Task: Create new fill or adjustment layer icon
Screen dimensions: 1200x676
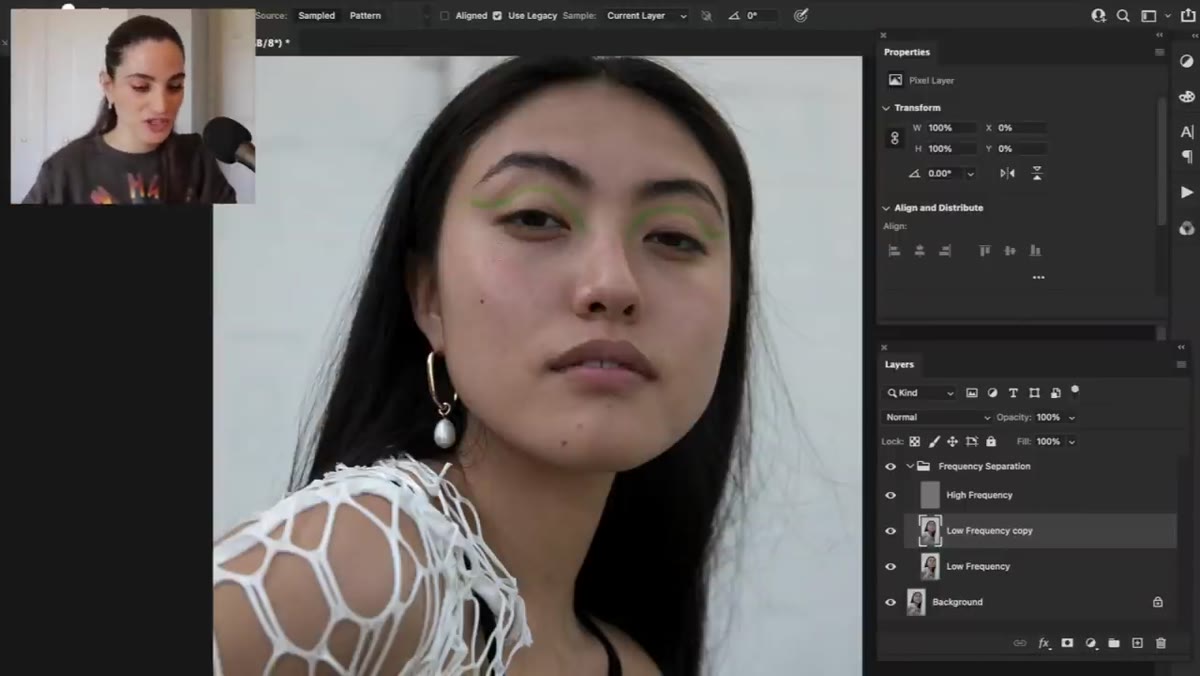Action: [x=1091, y=643]
